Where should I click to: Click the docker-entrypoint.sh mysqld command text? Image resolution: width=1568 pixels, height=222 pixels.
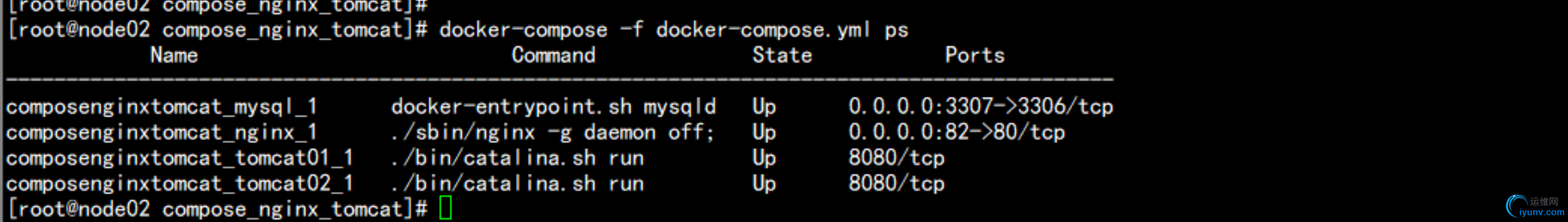coord(553,107)
